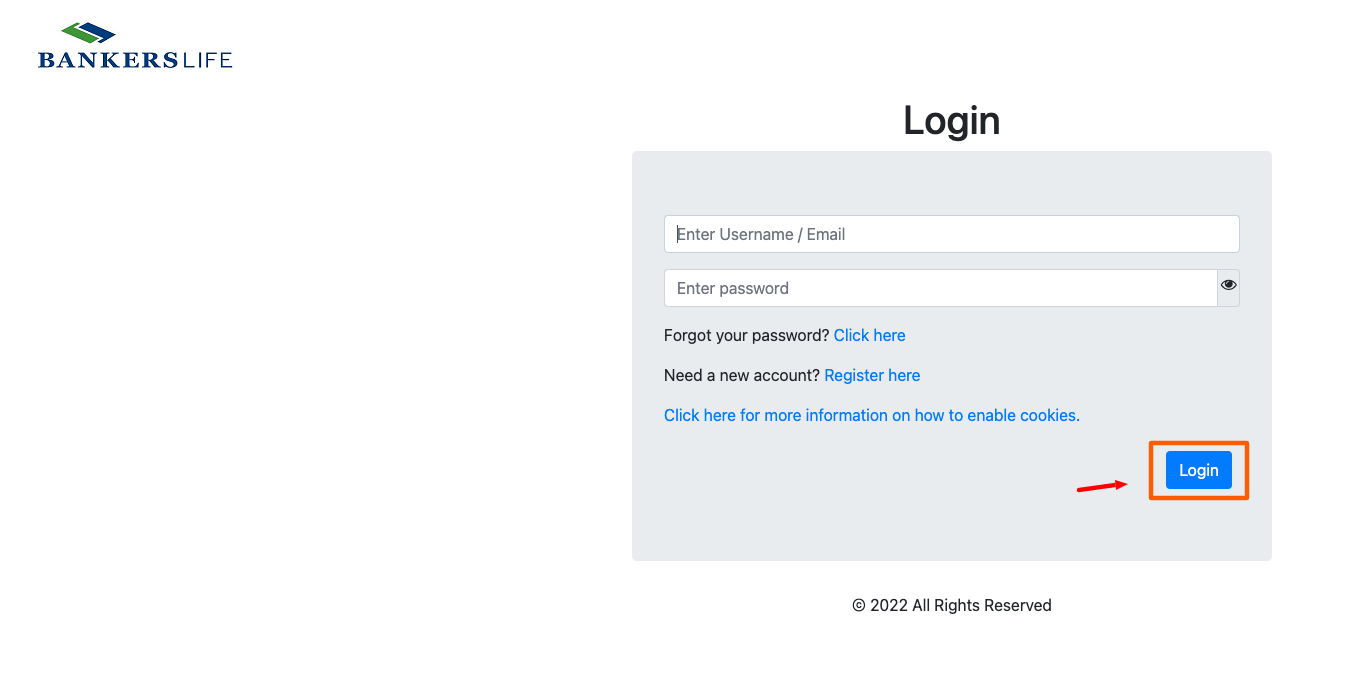Focus the Enter password input box
The image size is (1371, 682).
(940, 287)
